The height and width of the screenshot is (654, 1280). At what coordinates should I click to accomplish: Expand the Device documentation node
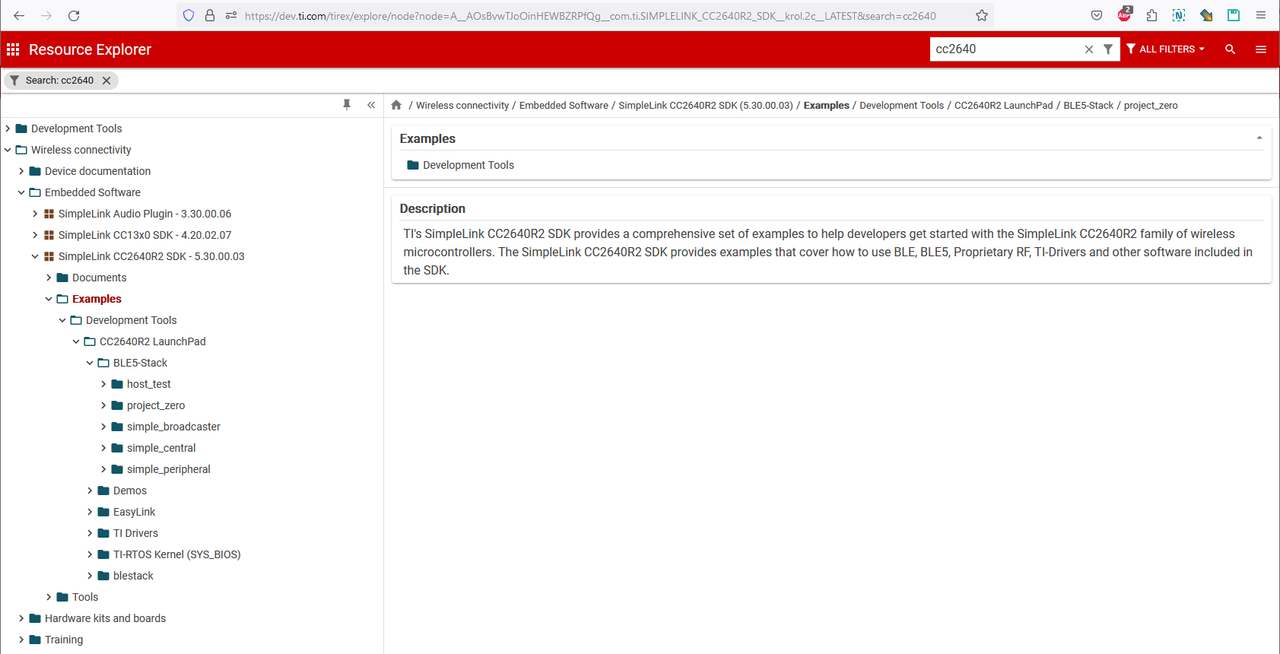22,171
